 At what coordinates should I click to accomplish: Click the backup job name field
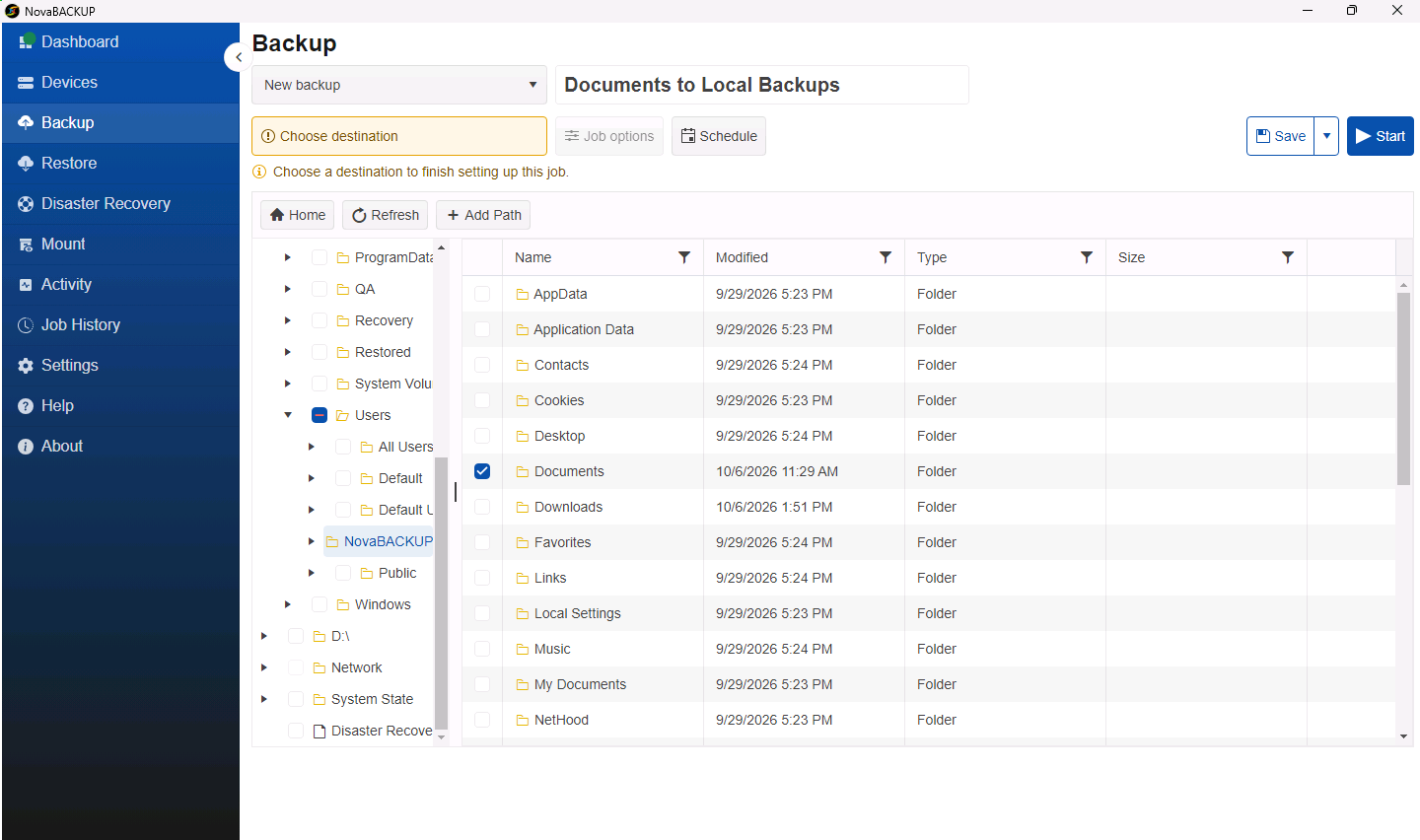pyautogui.click(x=762, y=85)
